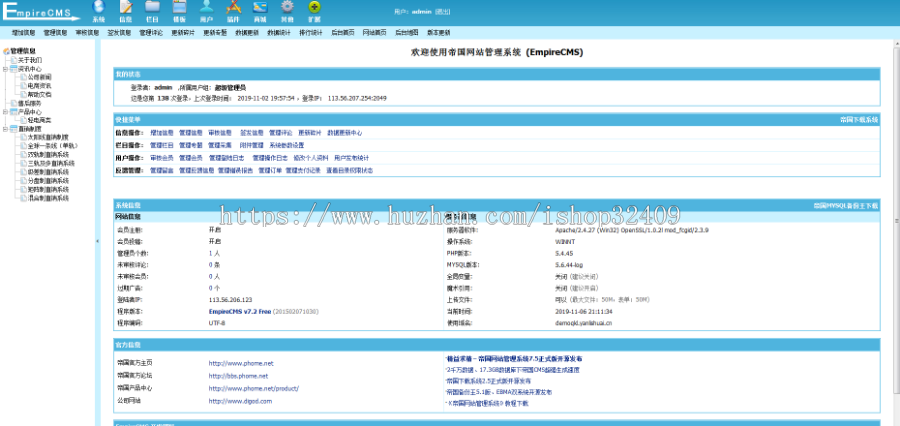Select 售后服务 in the tree
This screenshot has height=426, width=900.
point(30,103)
